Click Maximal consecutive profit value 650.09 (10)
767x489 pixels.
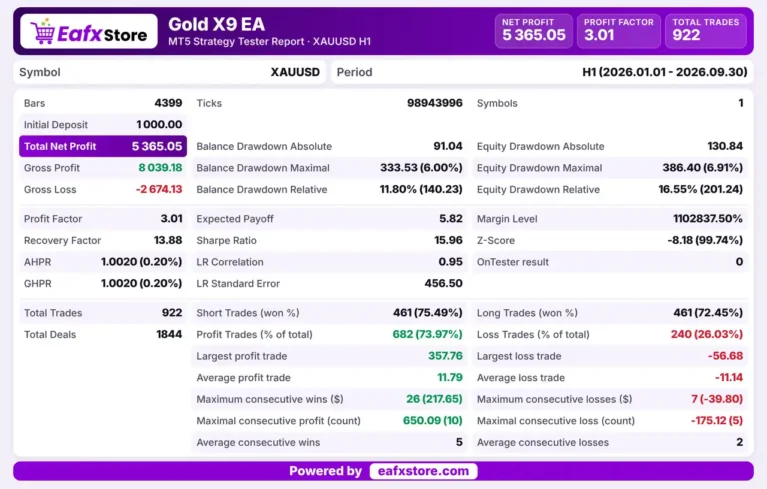tap(432, 421)
